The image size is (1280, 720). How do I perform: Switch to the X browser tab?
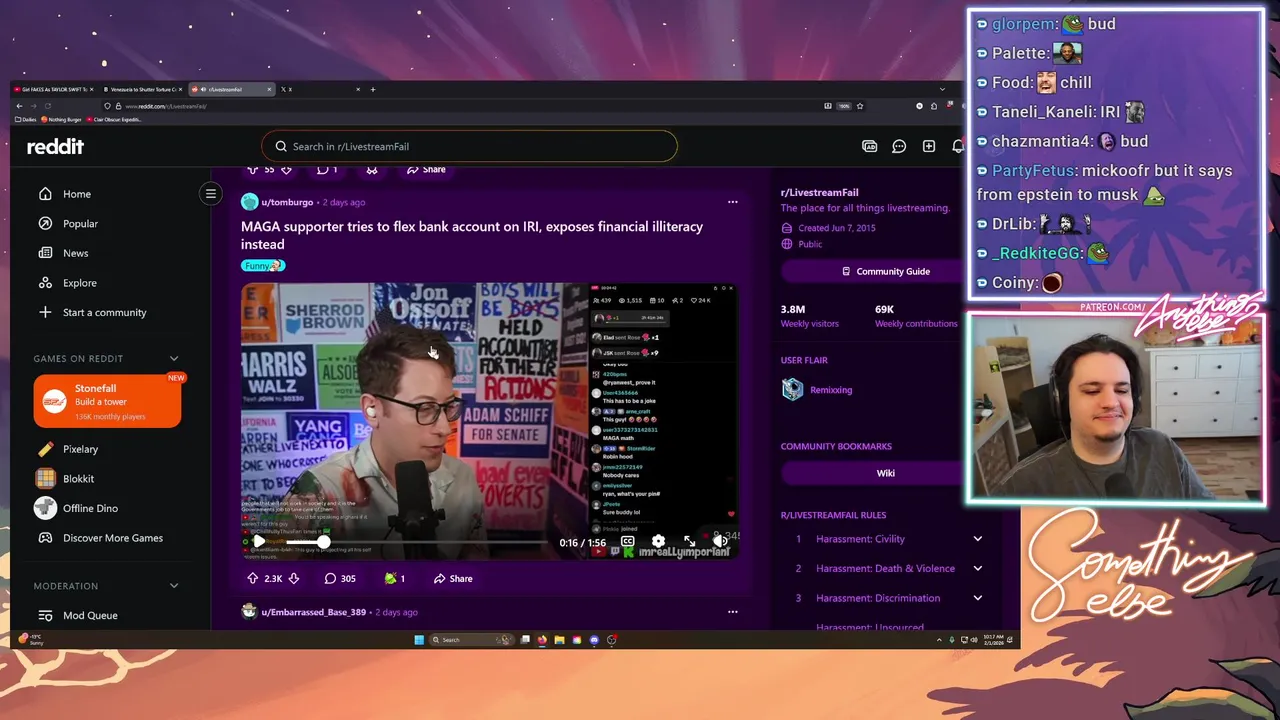(320, 89)
